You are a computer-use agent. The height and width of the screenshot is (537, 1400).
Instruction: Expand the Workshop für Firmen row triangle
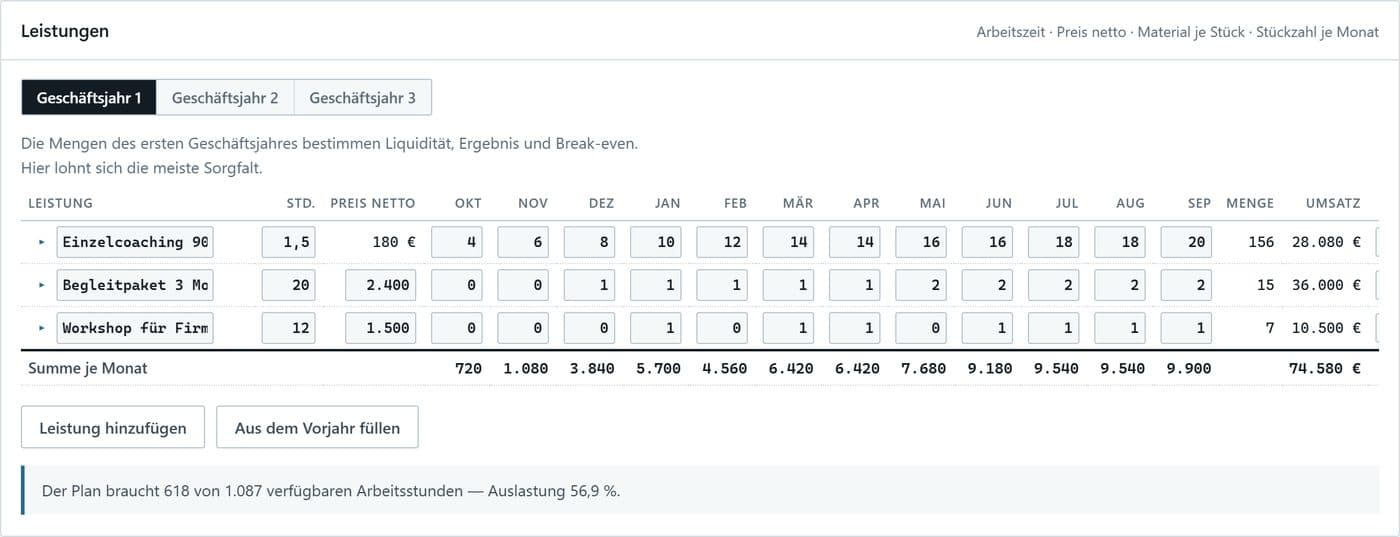(42, 327)
